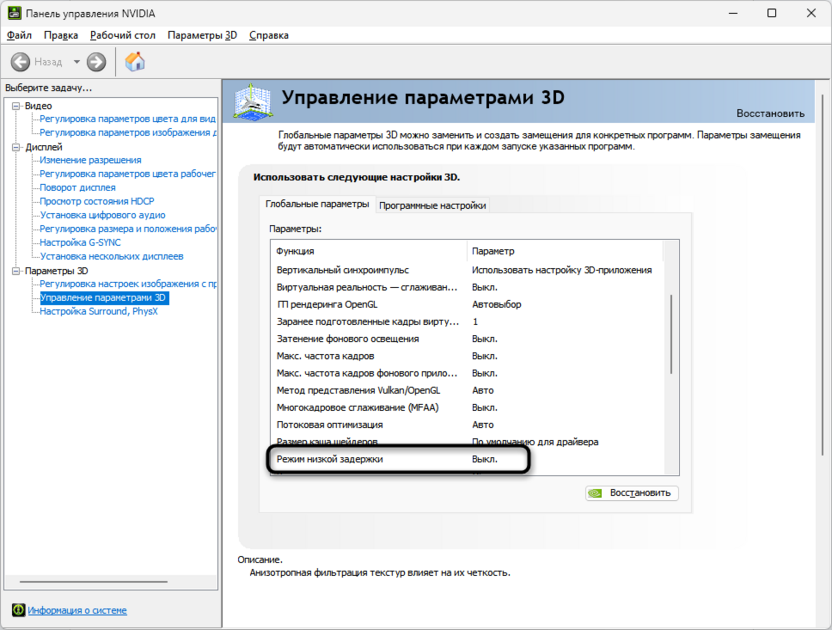This screenshot has width=832, height=630.
Task: Select the Параметры 3D category label in tree
Action: 56,271
